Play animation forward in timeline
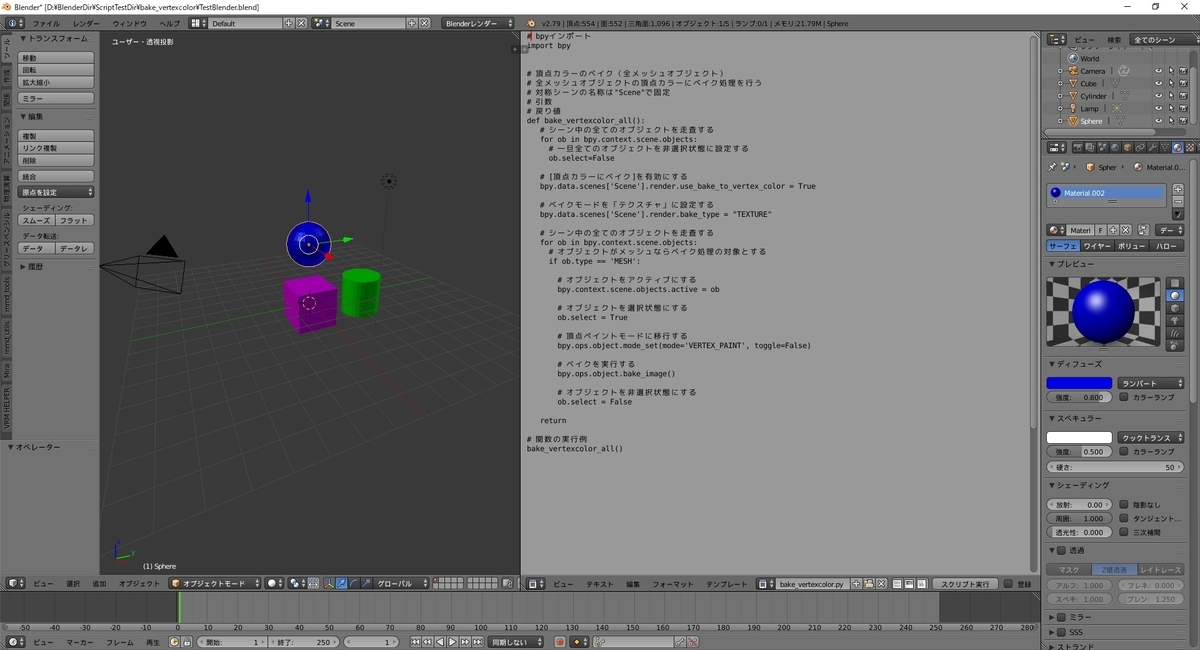The height and width of the screenshot is (650, 1200). [452, 642]
